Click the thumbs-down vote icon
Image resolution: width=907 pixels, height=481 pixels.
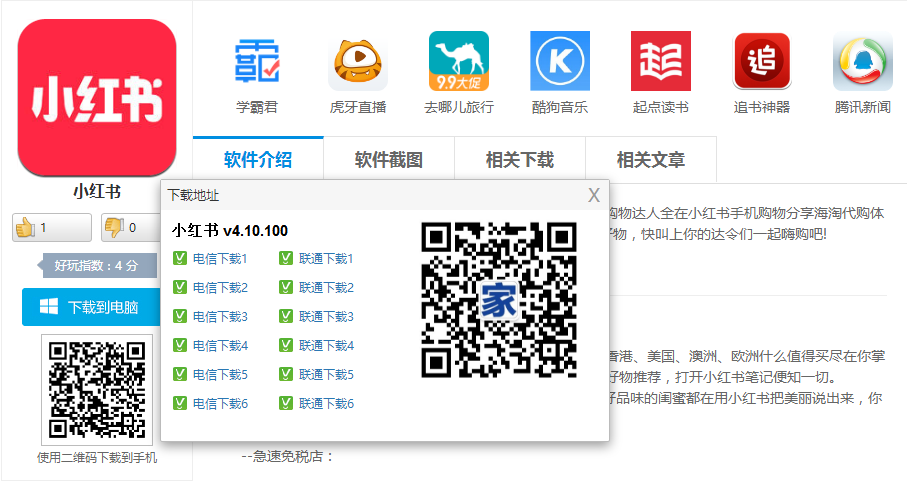tap(114, 228)
